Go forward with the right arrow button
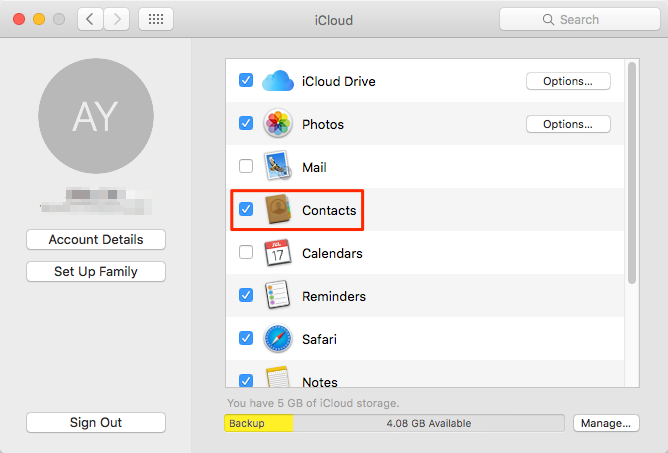This screenshot has height=453, width=668. pos(116,19)
